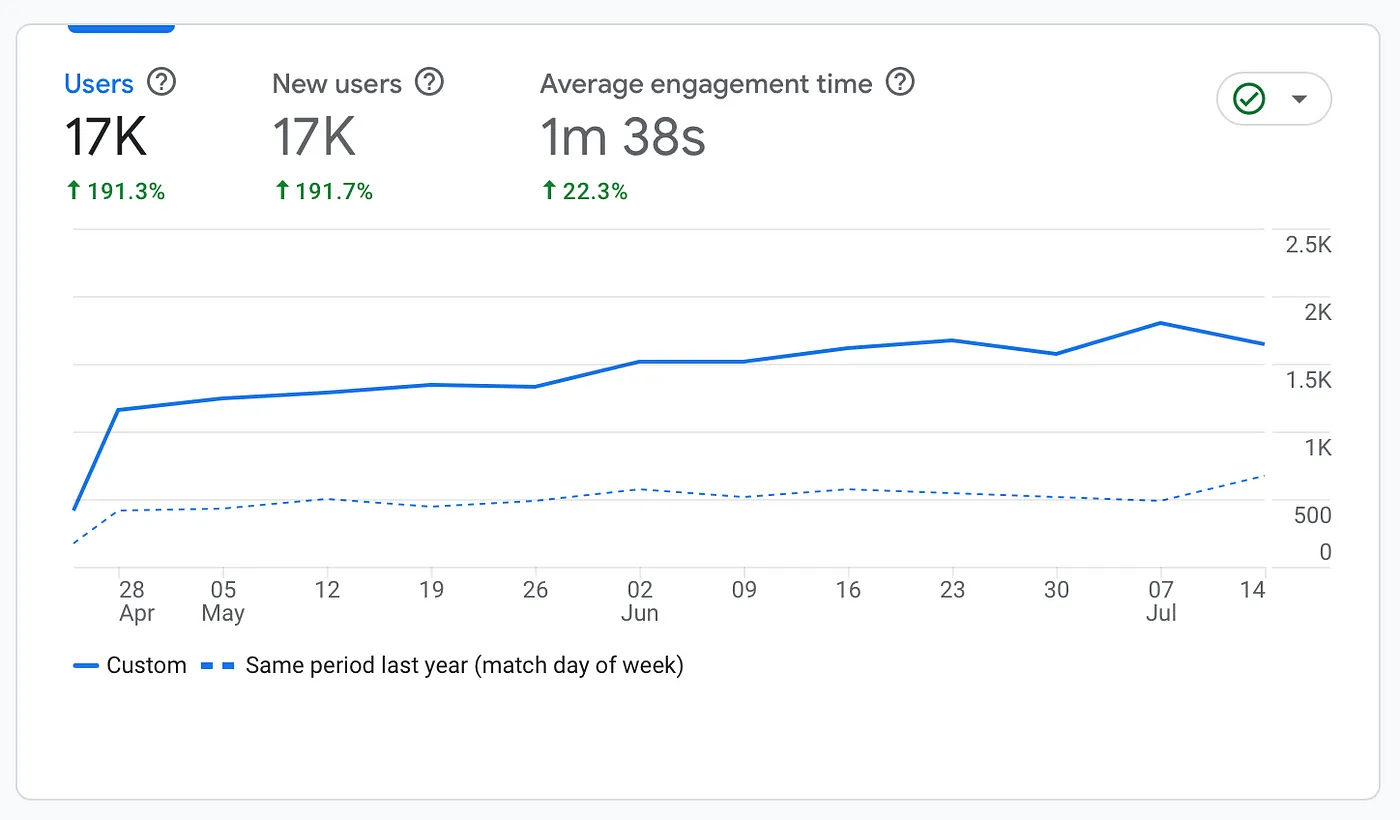Click the 1m 38s engagement value
This screenshot has width=1400, height=820.
(623, 137)
